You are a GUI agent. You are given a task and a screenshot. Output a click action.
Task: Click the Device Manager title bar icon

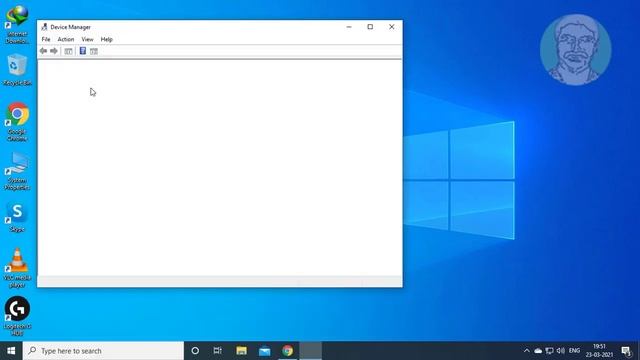pyautogui.click(x=44, y=27)
